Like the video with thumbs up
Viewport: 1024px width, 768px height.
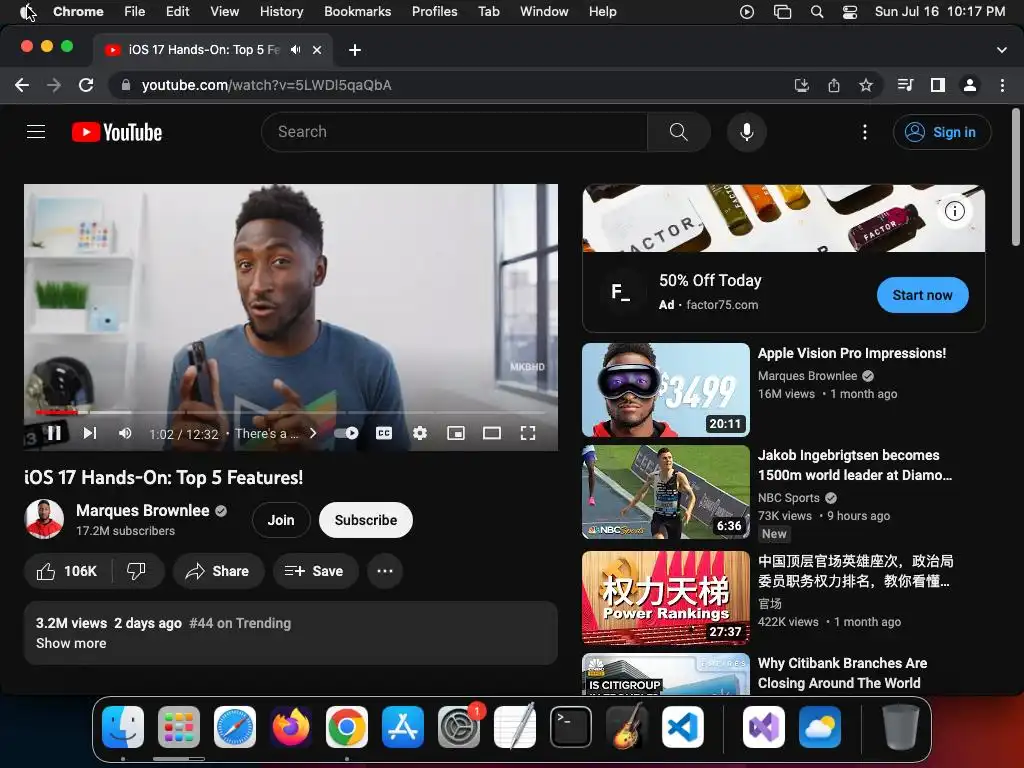coord(67,571)
